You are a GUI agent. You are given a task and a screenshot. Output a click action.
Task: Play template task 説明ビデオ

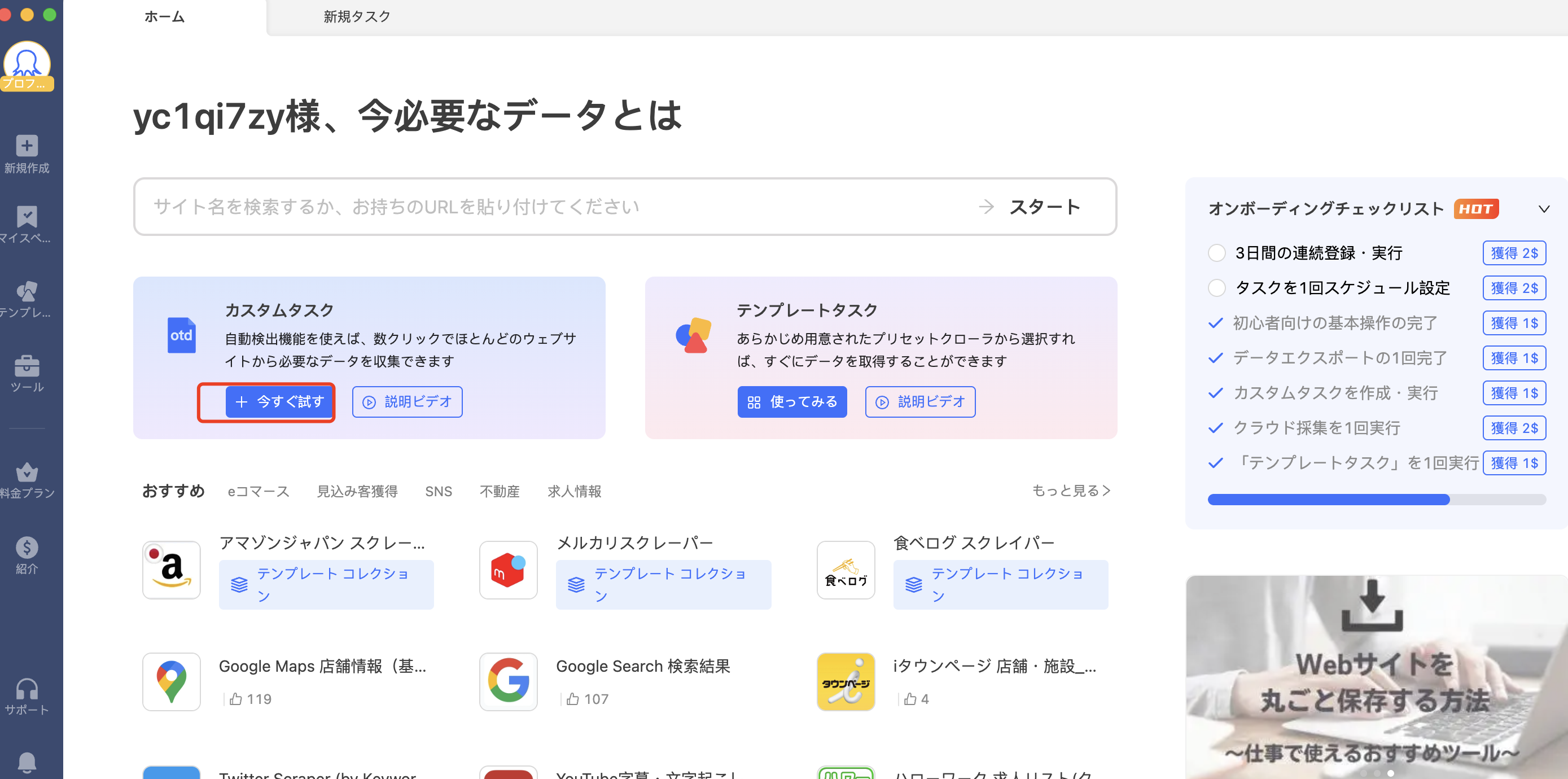921,402
